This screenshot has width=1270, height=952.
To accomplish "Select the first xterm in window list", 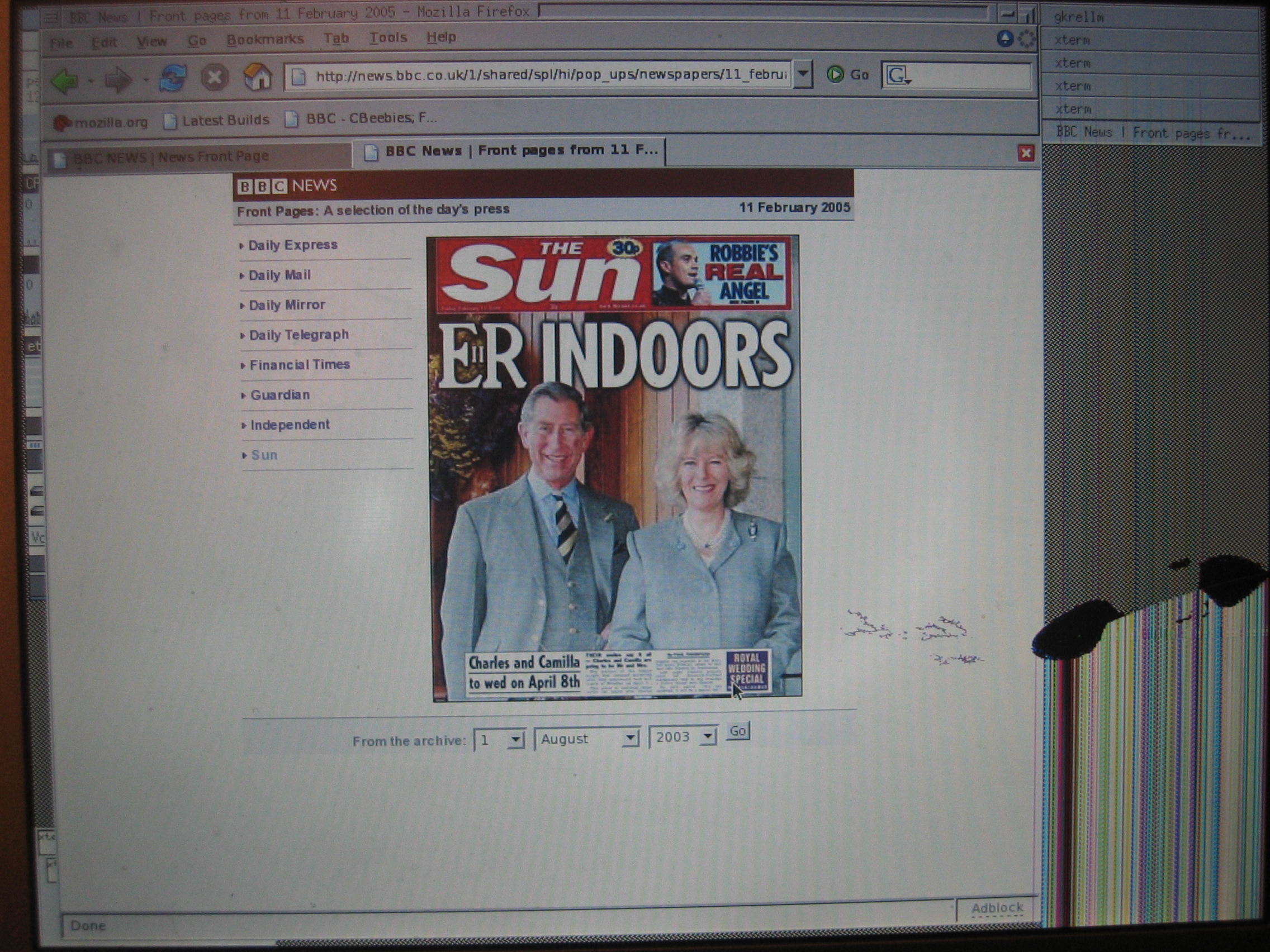I will click(1150, 40).
